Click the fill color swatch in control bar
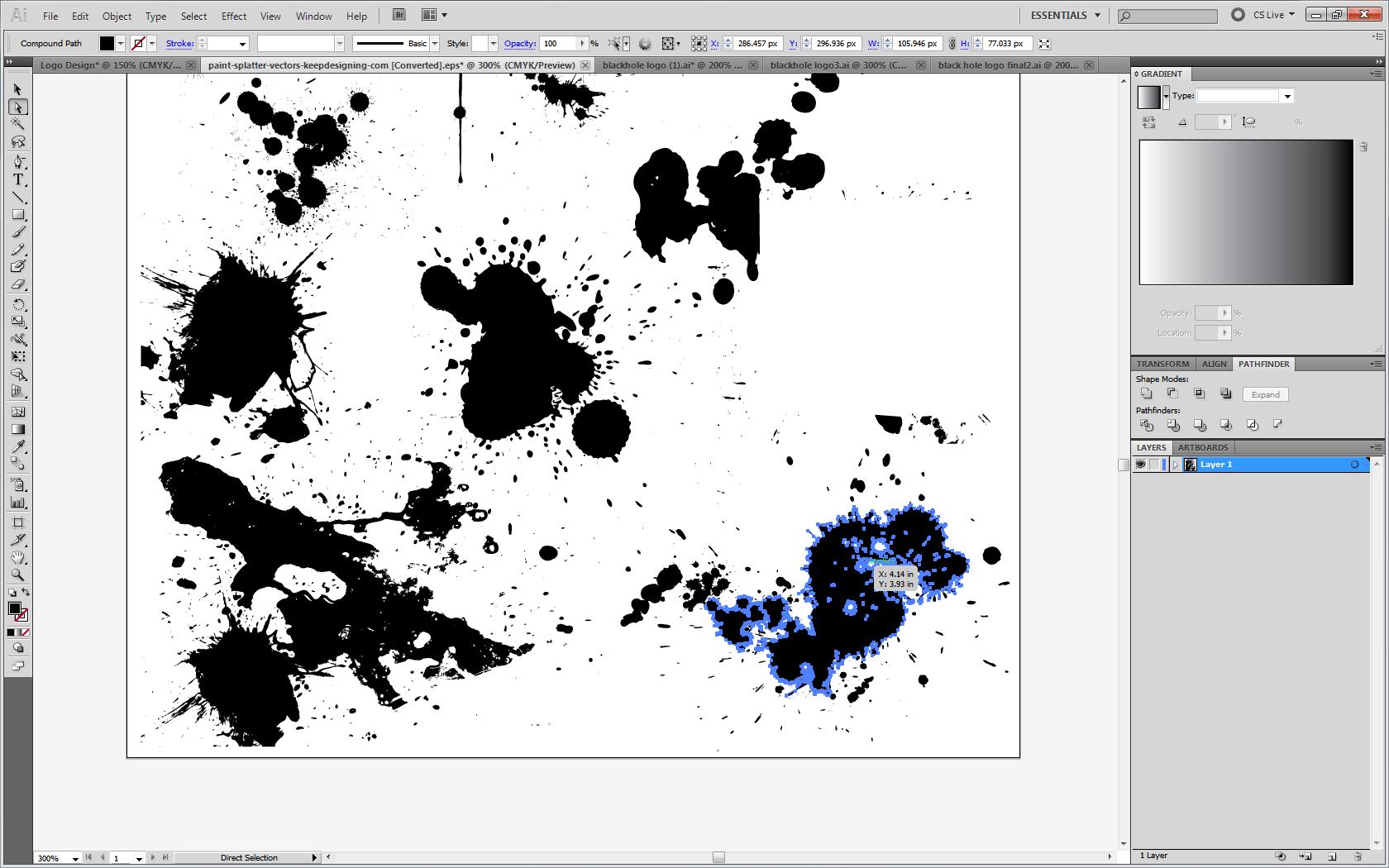 107,44
